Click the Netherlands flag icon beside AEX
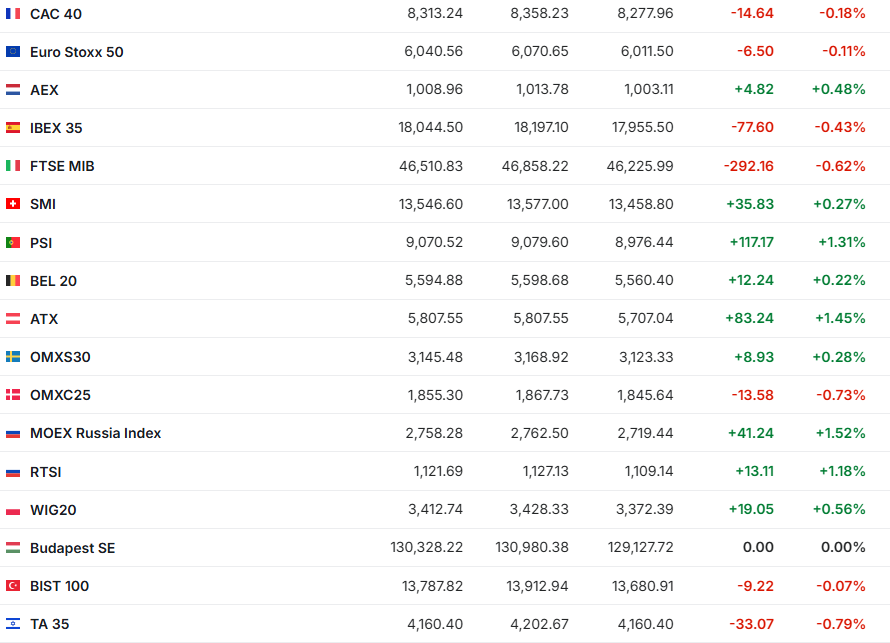The height and width of the screenshot is (643, 890). click(x=13, y=90)
